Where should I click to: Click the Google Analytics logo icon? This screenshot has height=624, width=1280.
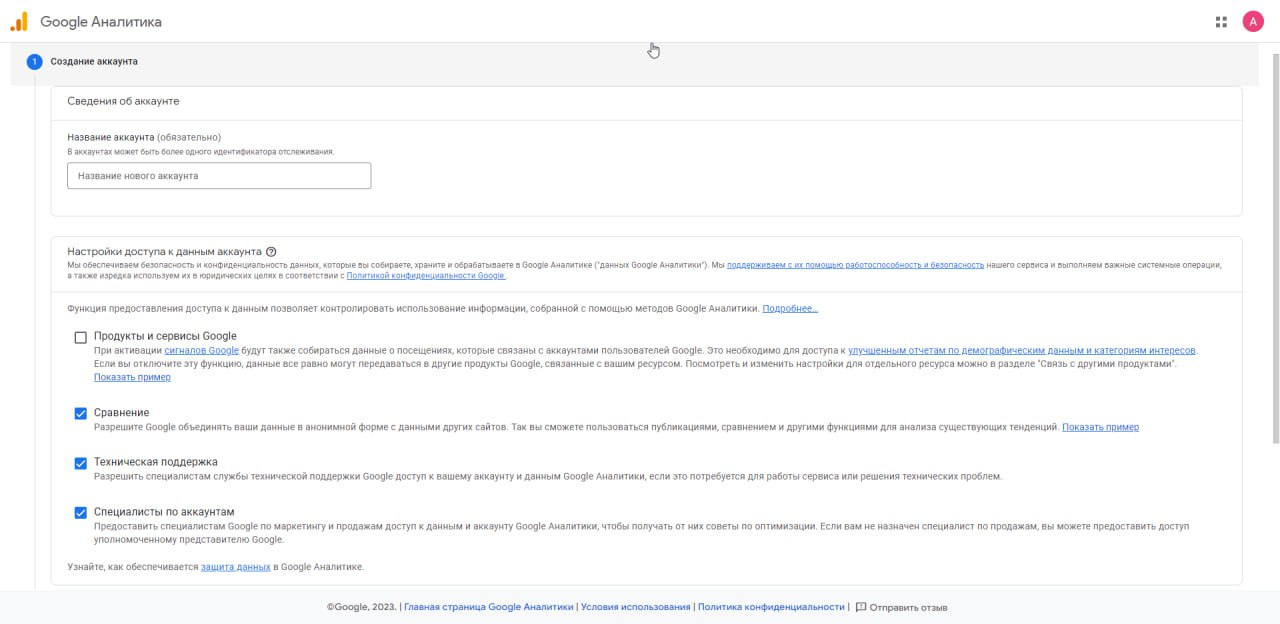(x=19, y=21)
